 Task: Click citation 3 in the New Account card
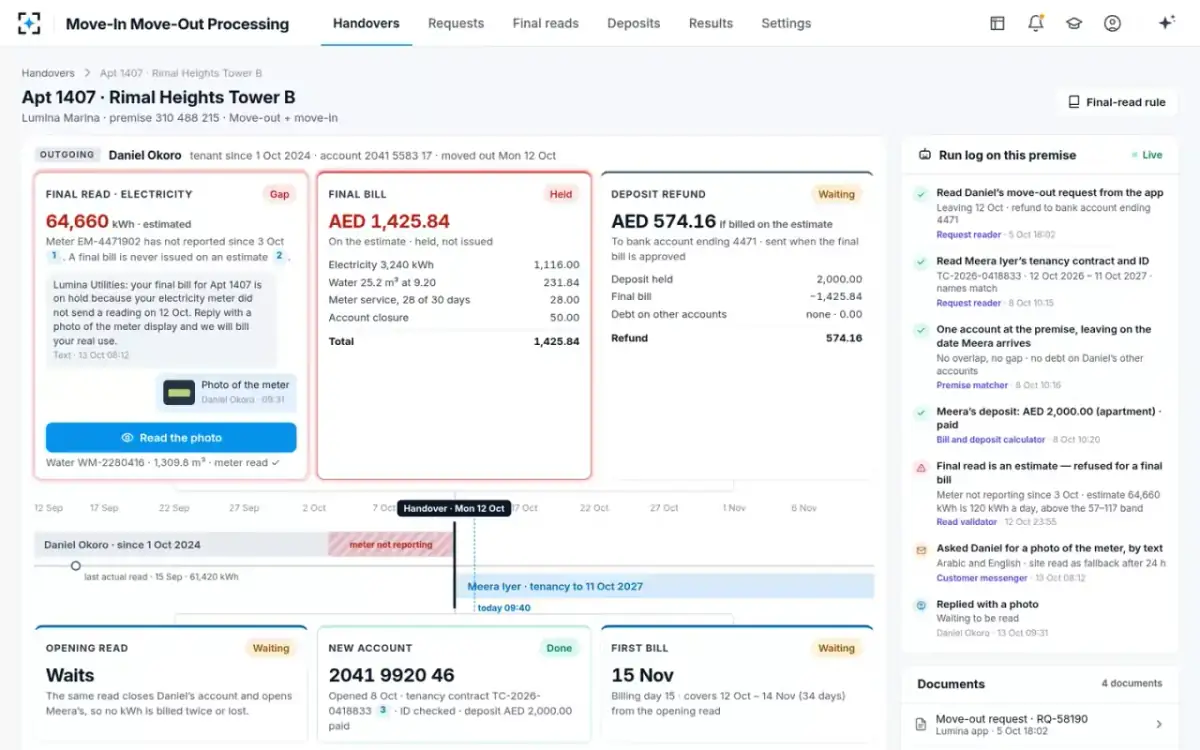click(x=383, y=710)
